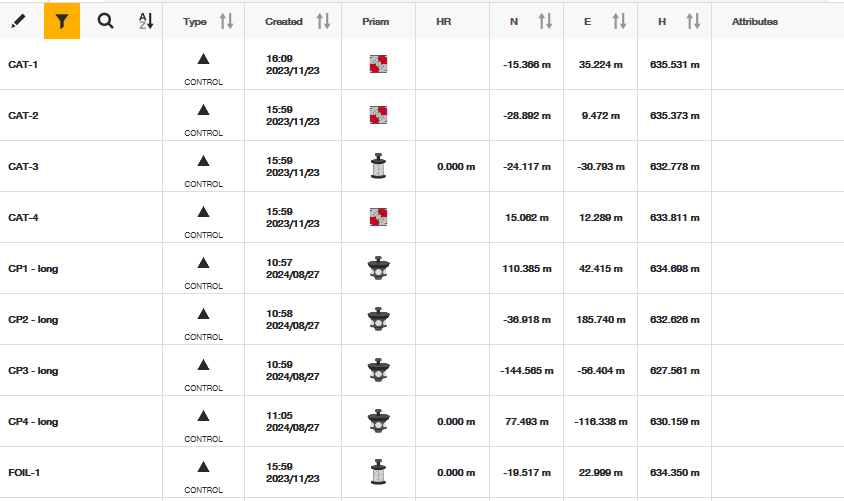Viewport: 844px width, 501px height.
Task: Click the pencil edit icon
Action: coord(20,20)
